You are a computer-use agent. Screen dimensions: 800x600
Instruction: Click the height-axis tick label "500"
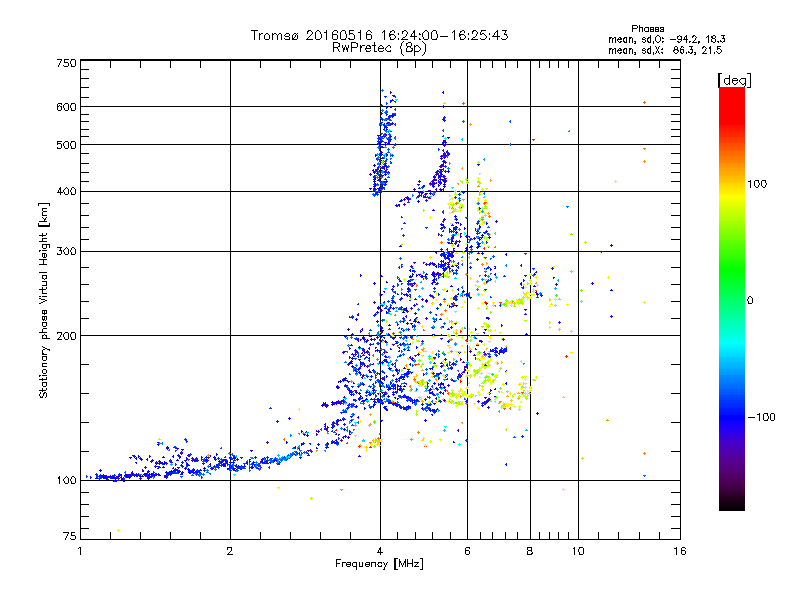(x=66, y=145)
